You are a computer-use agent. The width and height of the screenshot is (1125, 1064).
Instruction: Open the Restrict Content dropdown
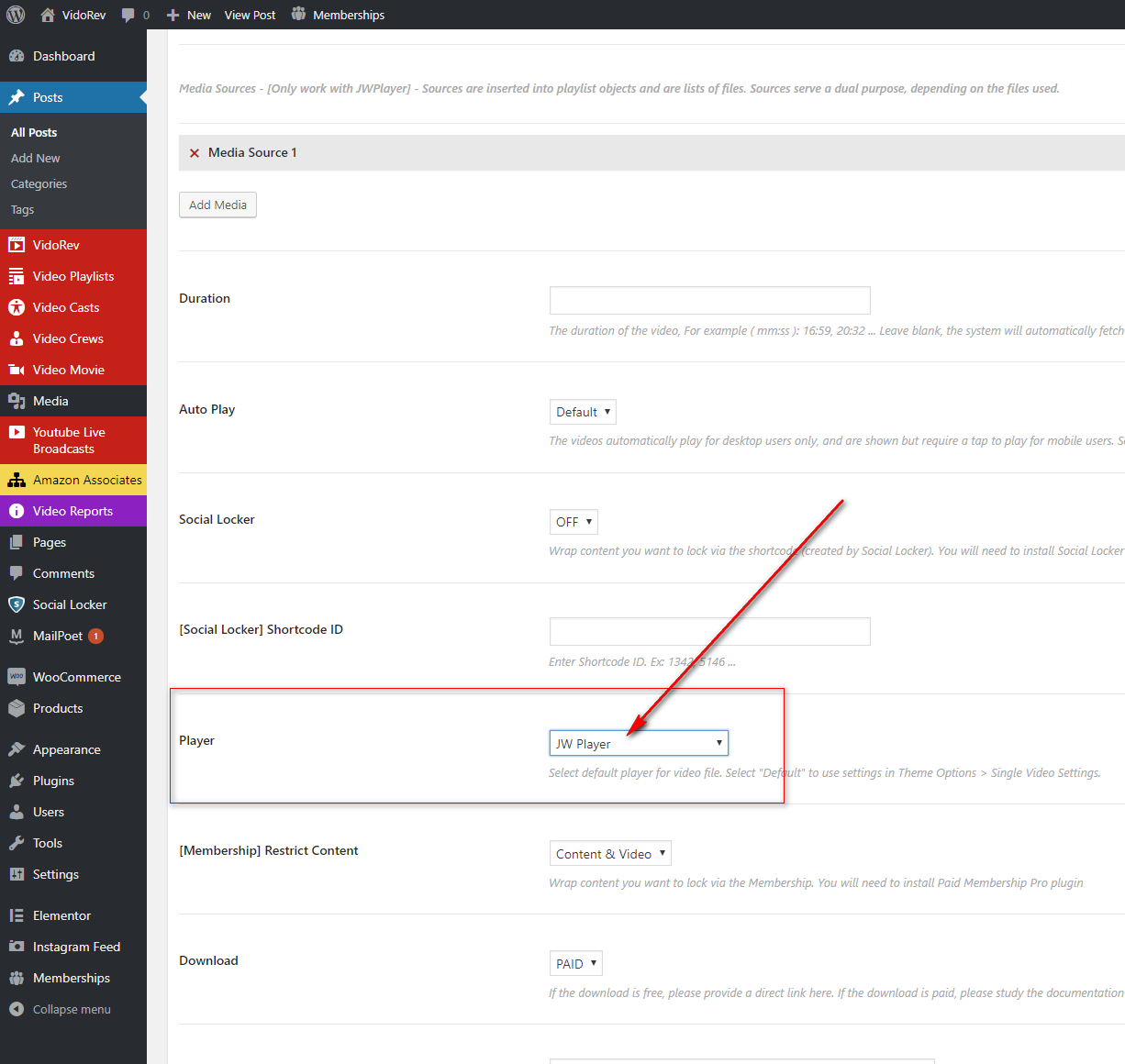click(610, 854)
